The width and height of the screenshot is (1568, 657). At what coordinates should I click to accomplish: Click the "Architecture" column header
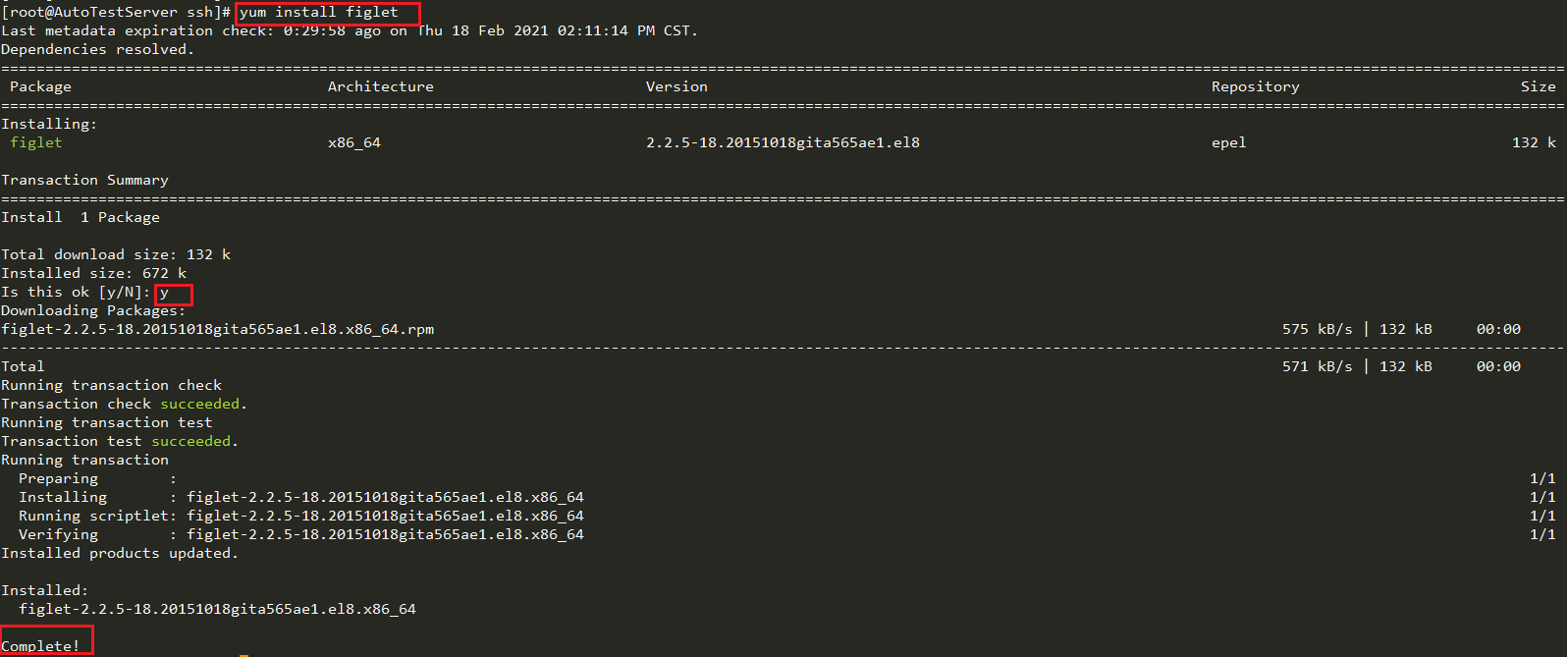coord(380,86)
